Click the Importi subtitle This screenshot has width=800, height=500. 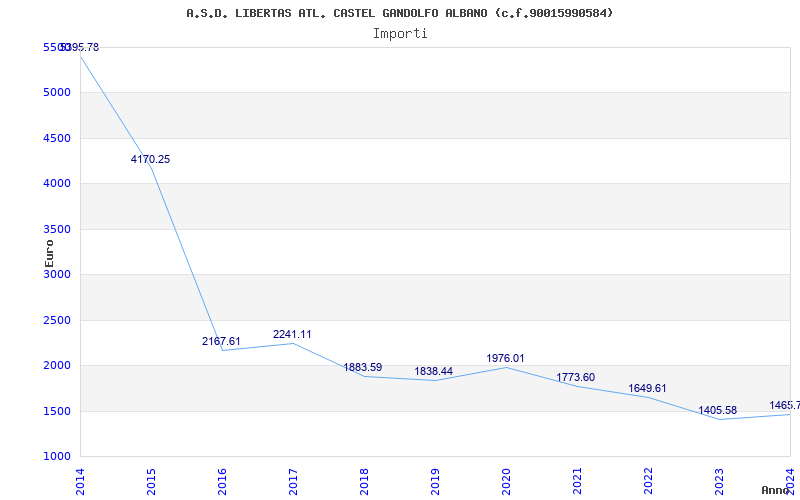(x=400, y=34)
